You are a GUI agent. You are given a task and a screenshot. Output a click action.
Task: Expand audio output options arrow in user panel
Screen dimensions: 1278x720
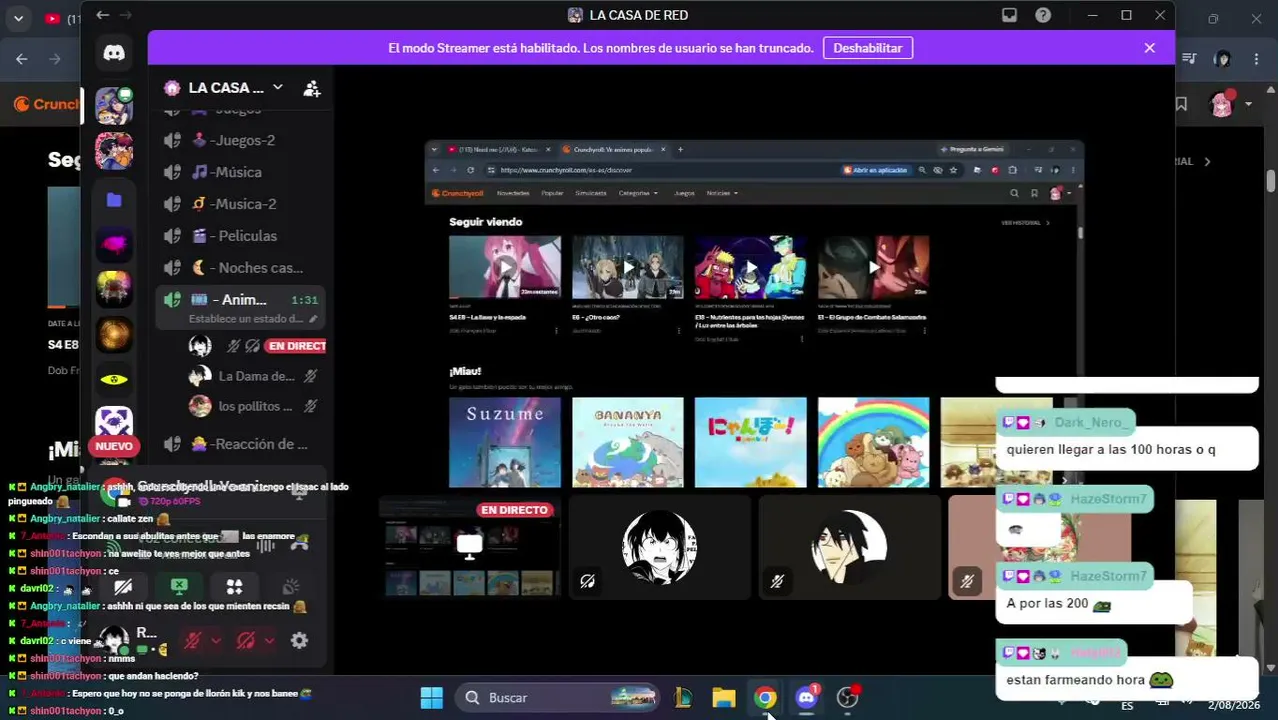pos(268,640)
